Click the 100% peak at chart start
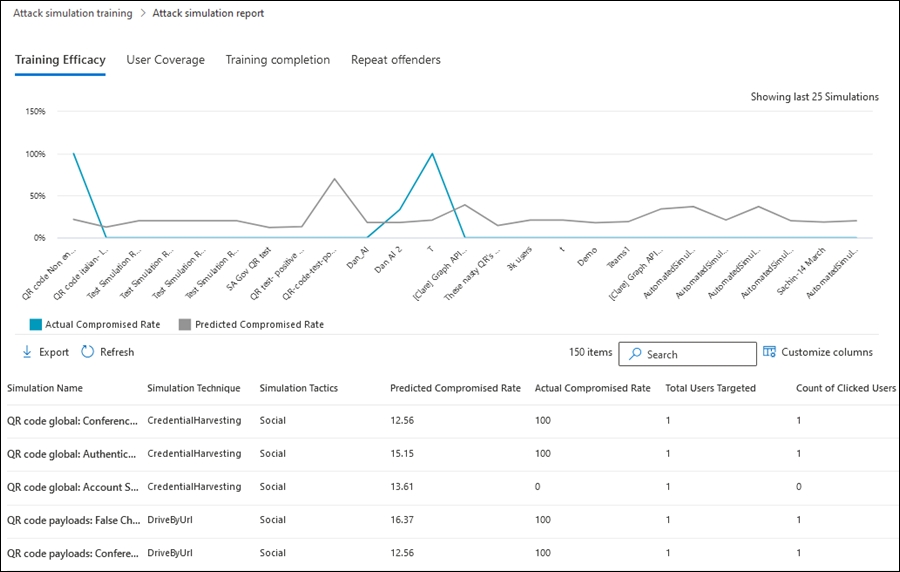The image size is (900, 572). coord(74,154)
